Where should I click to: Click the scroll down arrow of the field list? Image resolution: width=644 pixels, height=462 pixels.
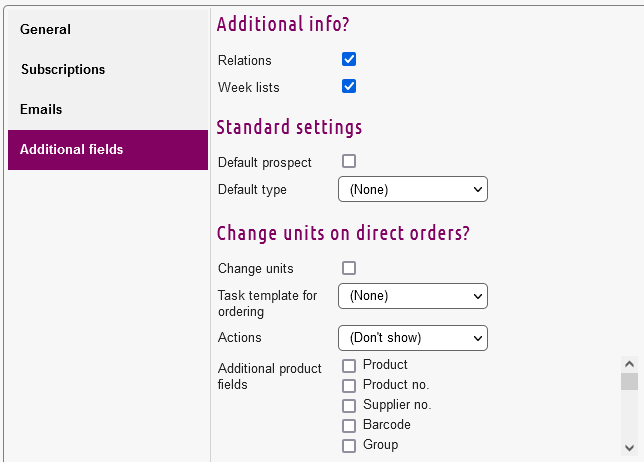click(629, 447)
